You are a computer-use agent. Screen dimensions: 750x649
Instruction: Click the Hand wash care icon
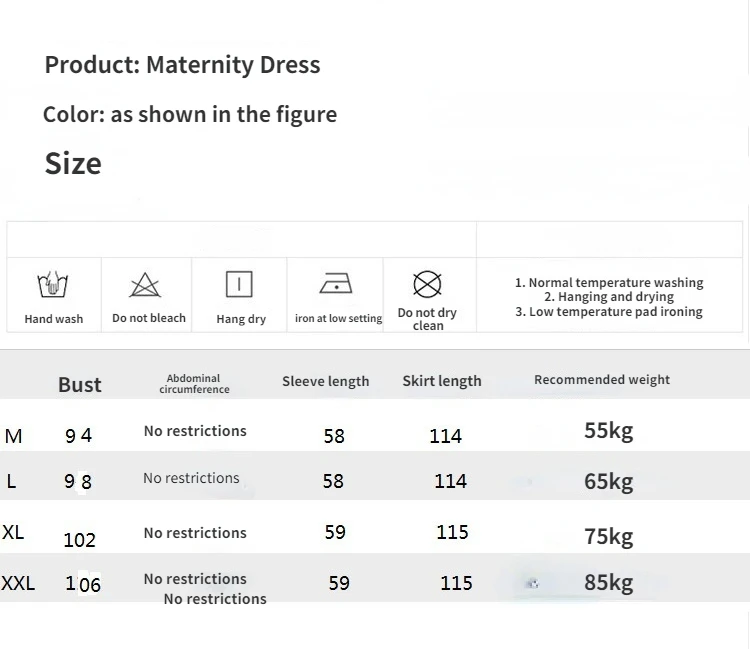click(x=53, y=286)
